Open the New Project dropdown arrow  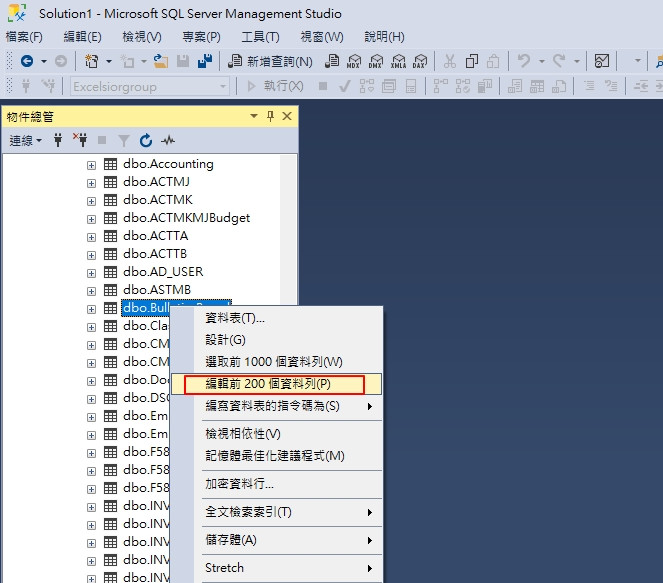(x=109, y=62)
